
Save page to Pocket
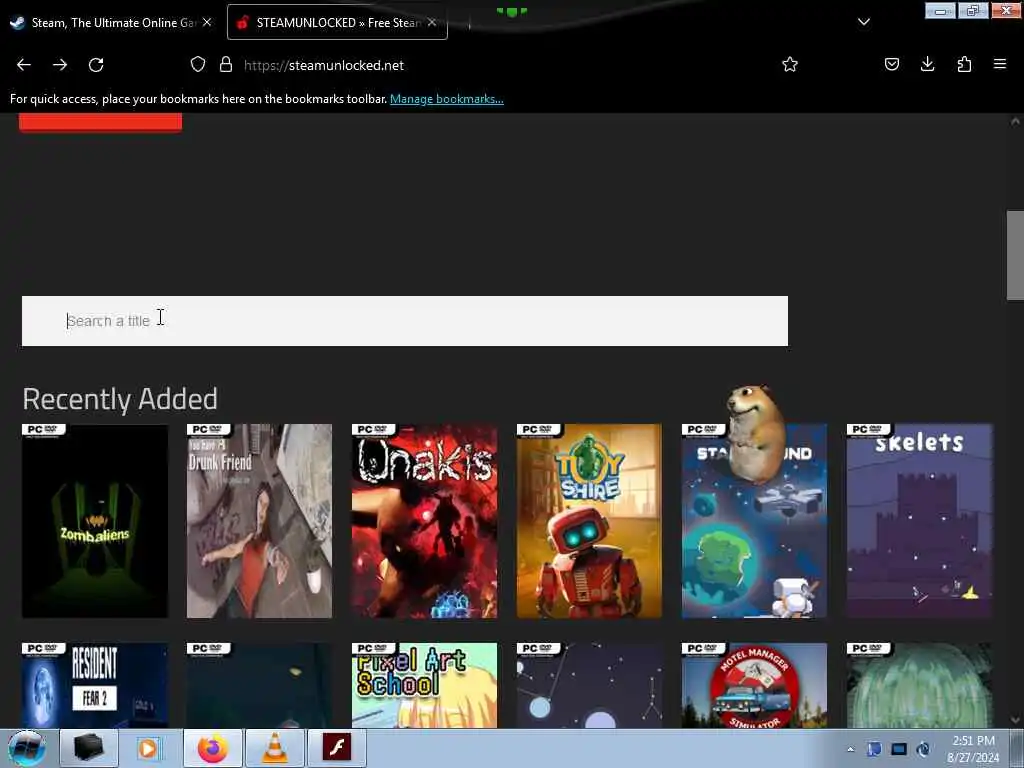tap(892, 65)
